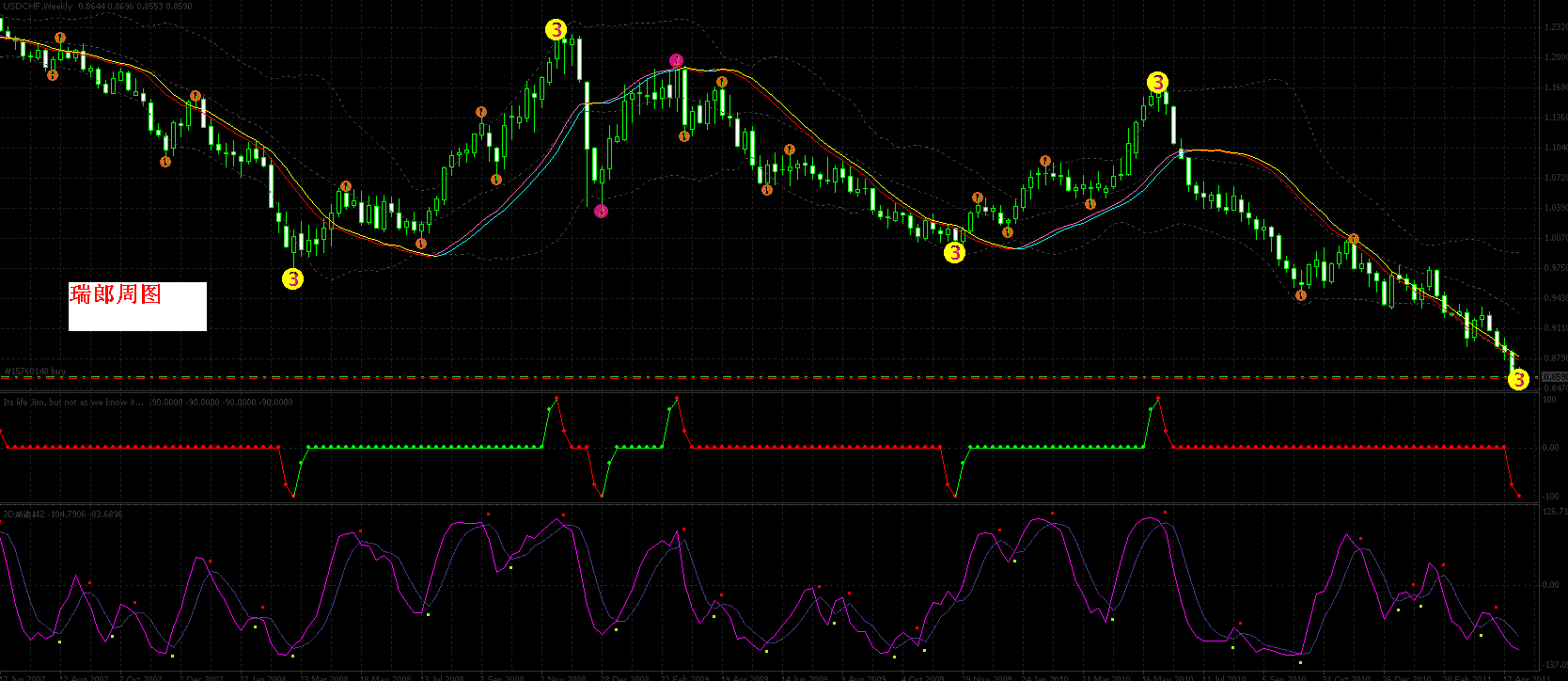Select the red 瑞郎周图 label text
Image resolution: width=1568 pixels, height=681 pixels.
click(116, 295)
